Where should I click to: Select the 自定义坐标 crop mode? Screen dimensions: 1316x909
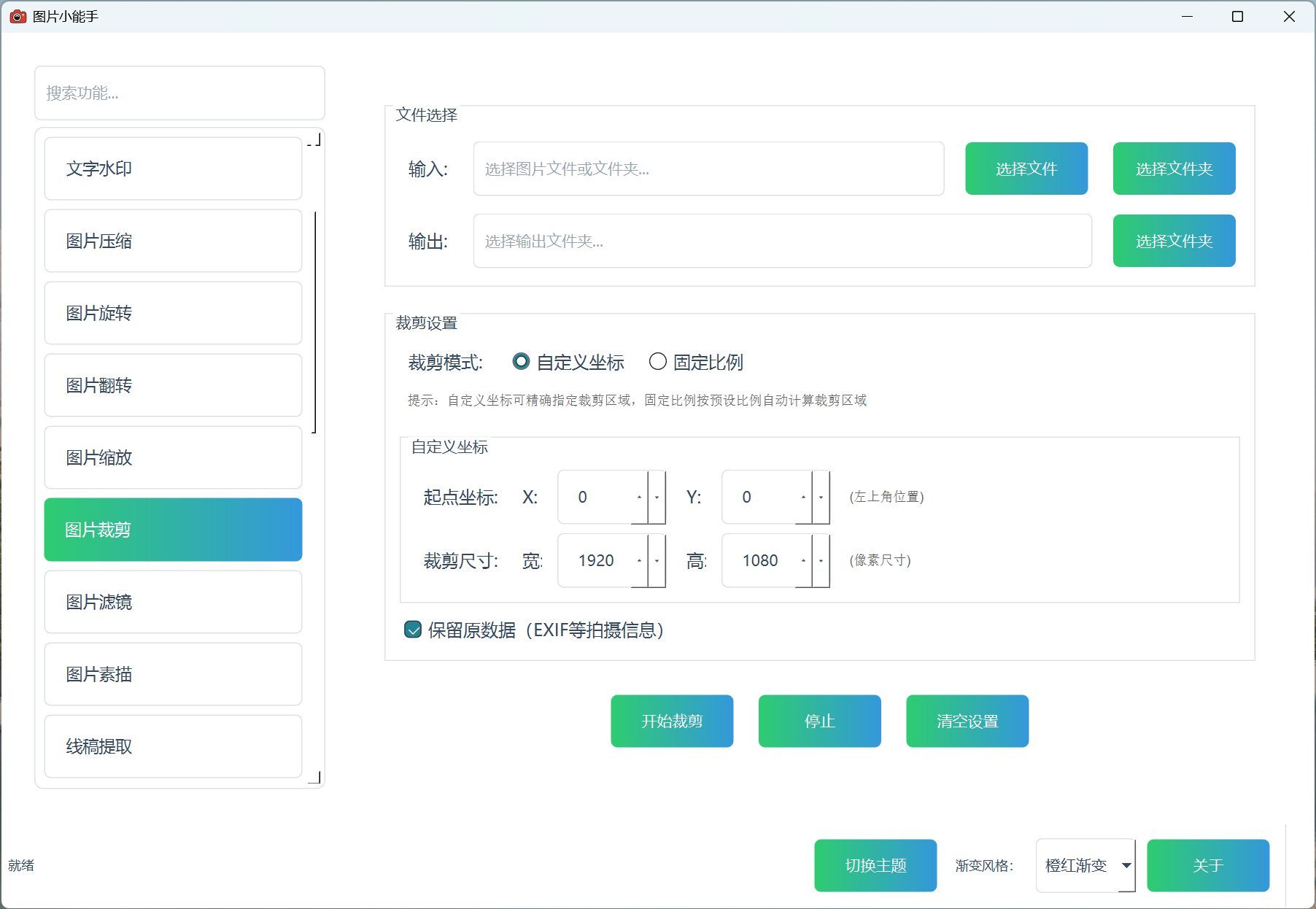[521, 361]
